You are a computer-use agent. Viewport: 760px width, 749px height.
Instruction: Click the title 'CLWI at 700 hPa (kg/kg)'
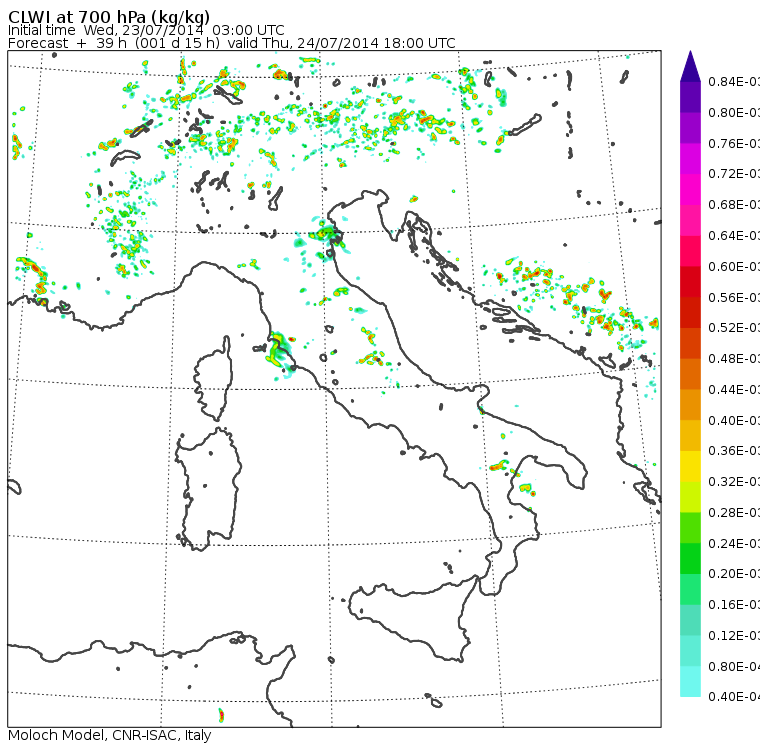coord(109,16)
